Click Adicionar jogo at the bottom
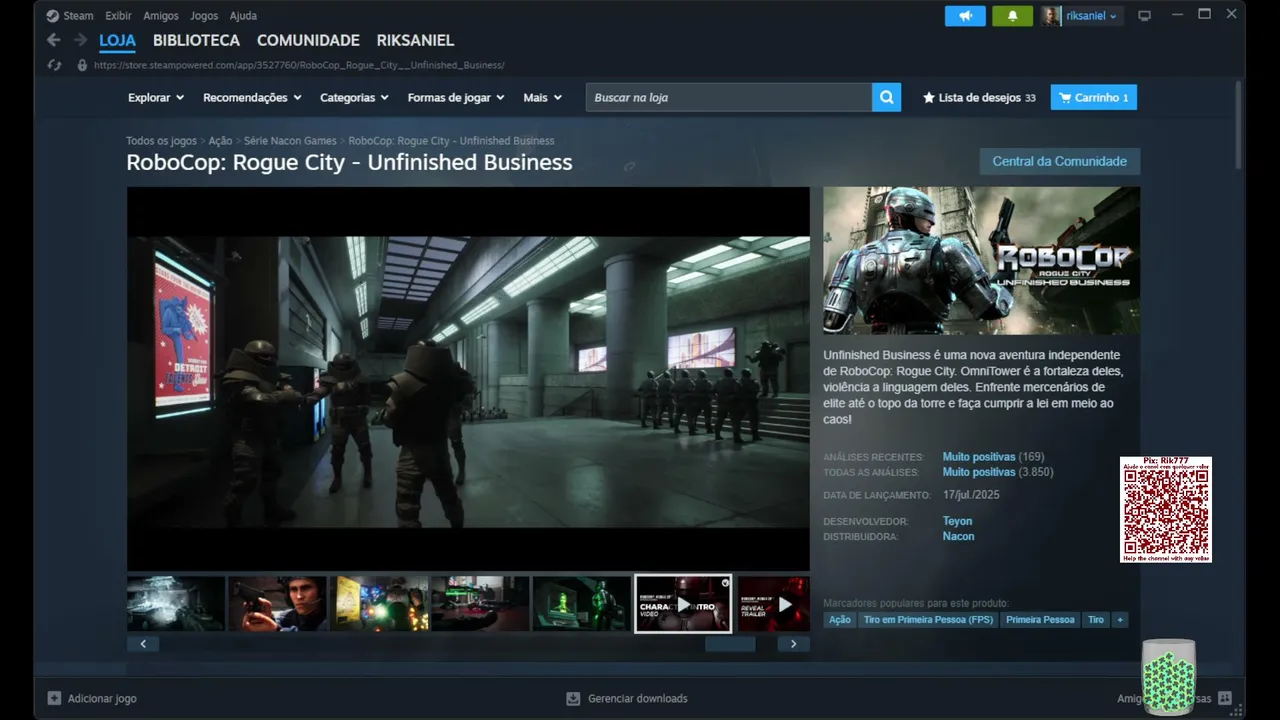Viewport: 1280px width, 720px height. click(x=93, y=698)
